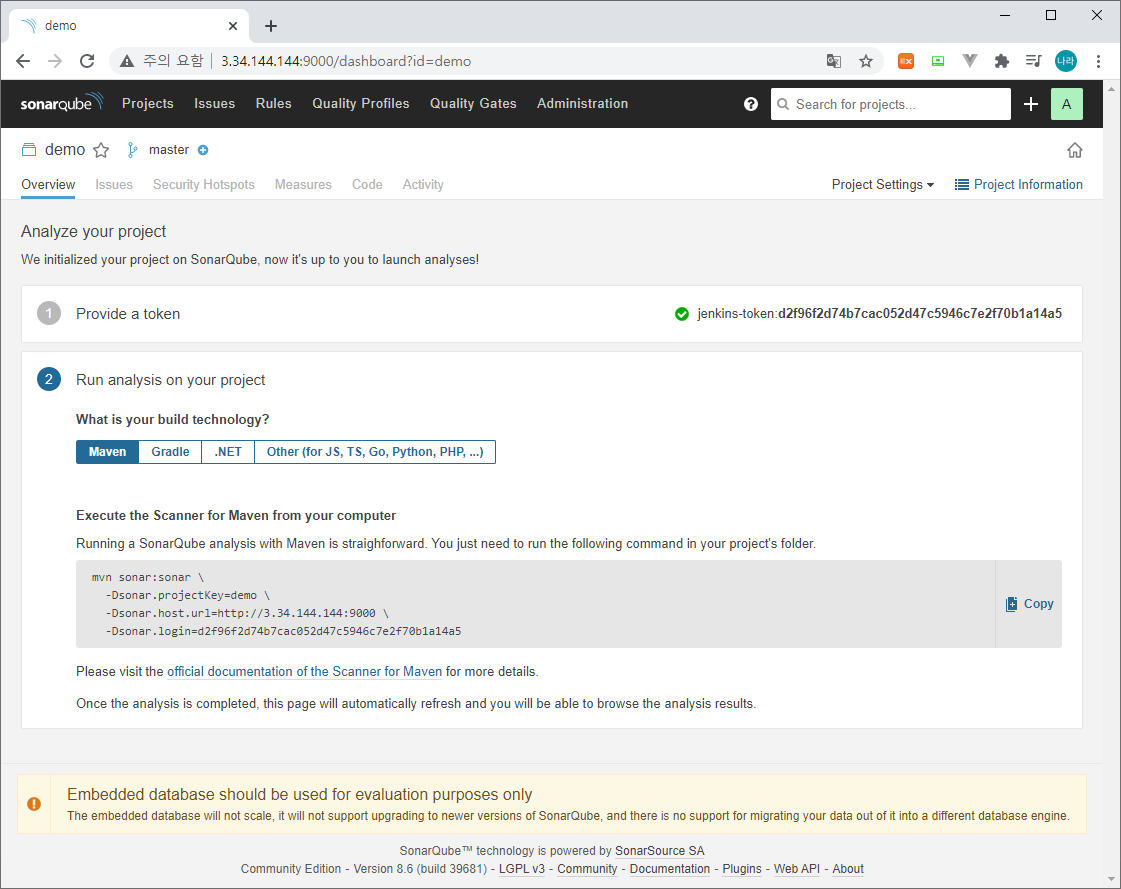Reload the page with refresh icon
This screenshot has height=889, width=1121.
(x=87, y=61)
